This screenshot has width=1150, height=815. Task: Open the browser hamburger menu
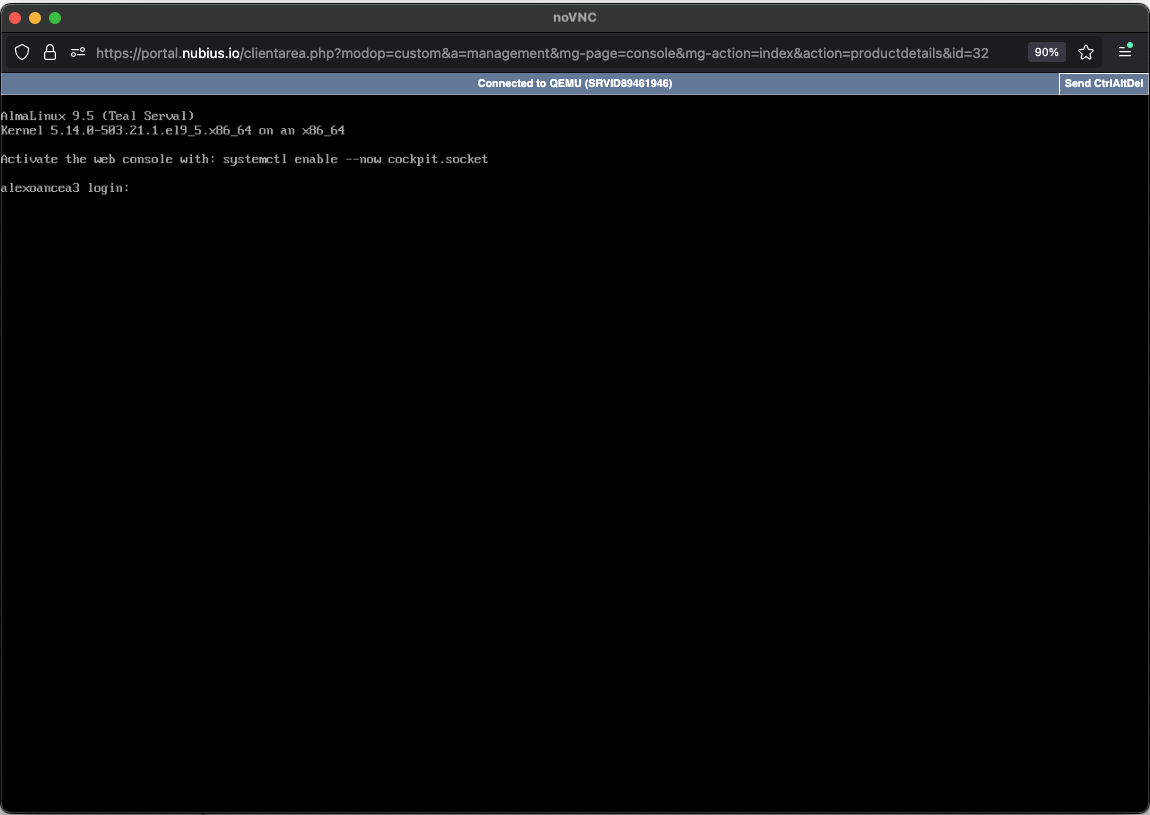(1125, 51)
